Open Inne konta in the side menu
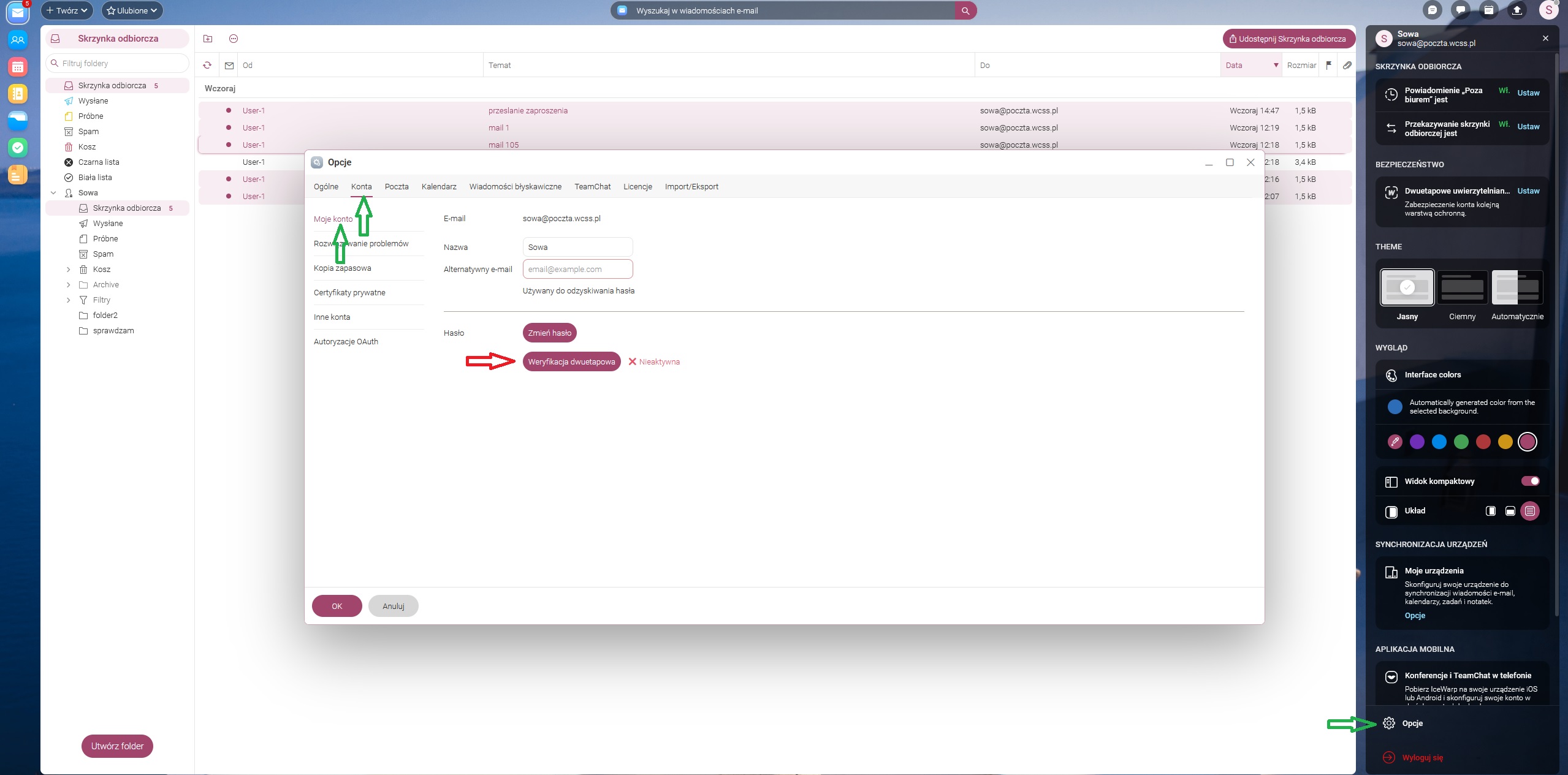This screenshot has height=775, width=1568. coord(332,317)
